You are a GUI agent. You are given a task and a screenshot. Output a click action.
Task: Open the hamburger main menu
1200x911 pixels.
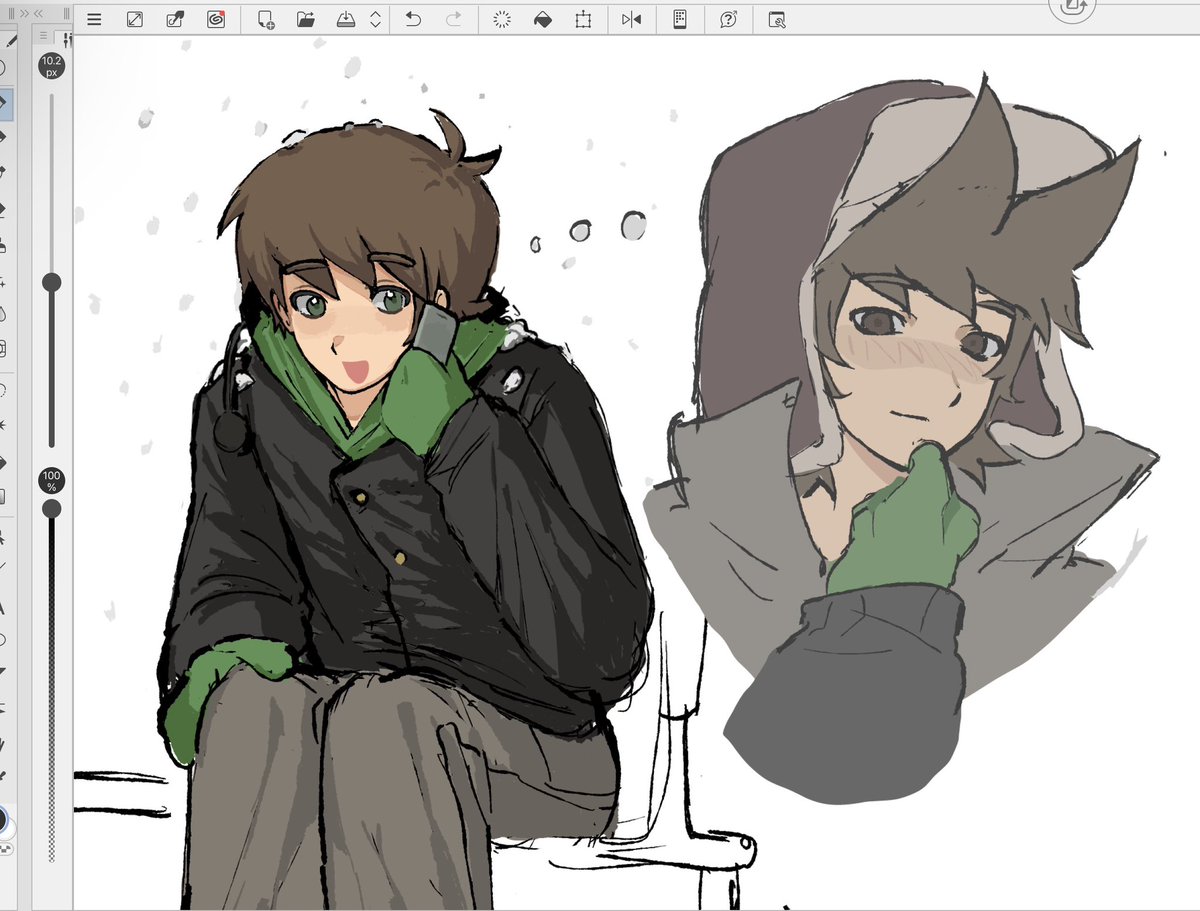[x=94, y=19]
